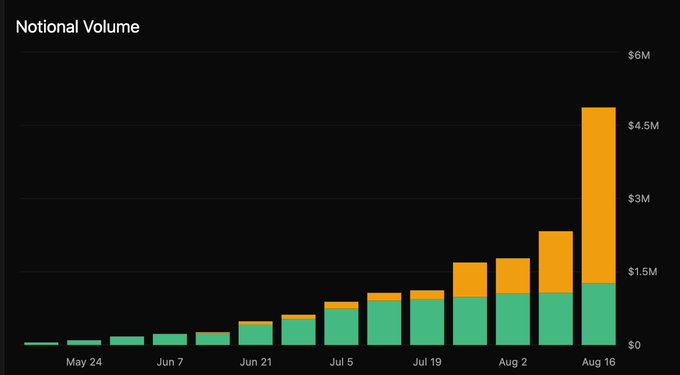680x375 pixels.
Task: Click the orange segment of the Aug 16 bar
Action: click(598, 196)
